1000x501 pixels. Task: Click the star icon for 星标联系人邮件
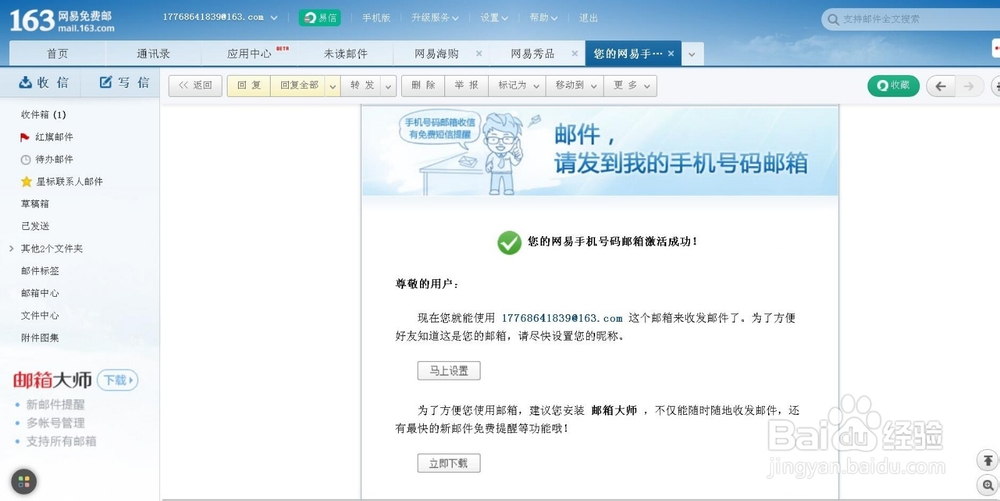[26, 182]
